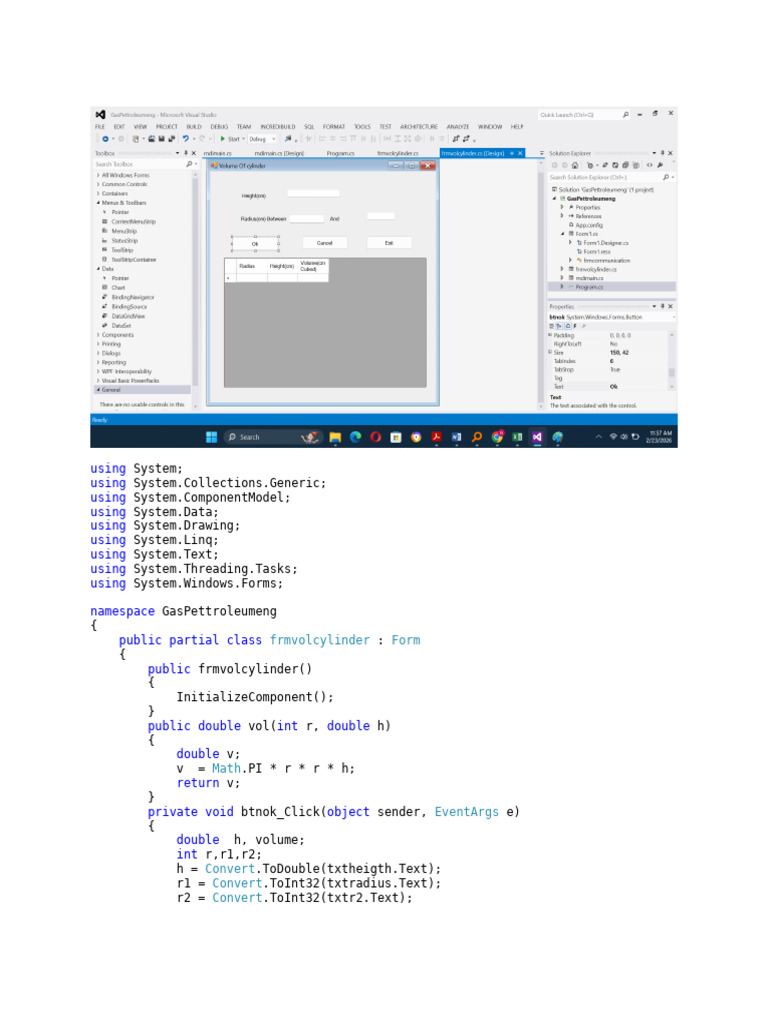The width and height of the screenshot is (768, 1024).
Task: Open the FILE menu
Action: 100,127
